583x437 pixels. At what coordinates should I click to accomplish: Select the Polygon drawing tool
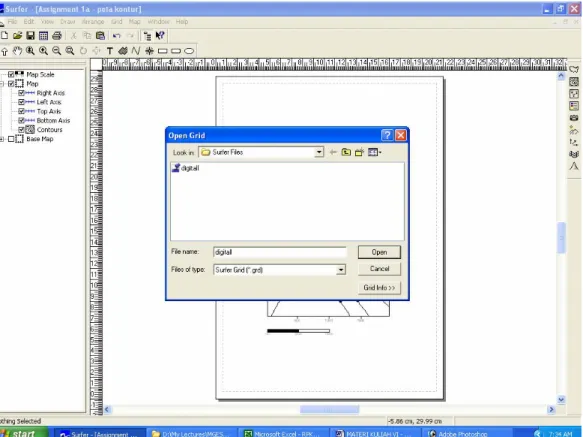[x=123, y=51]
